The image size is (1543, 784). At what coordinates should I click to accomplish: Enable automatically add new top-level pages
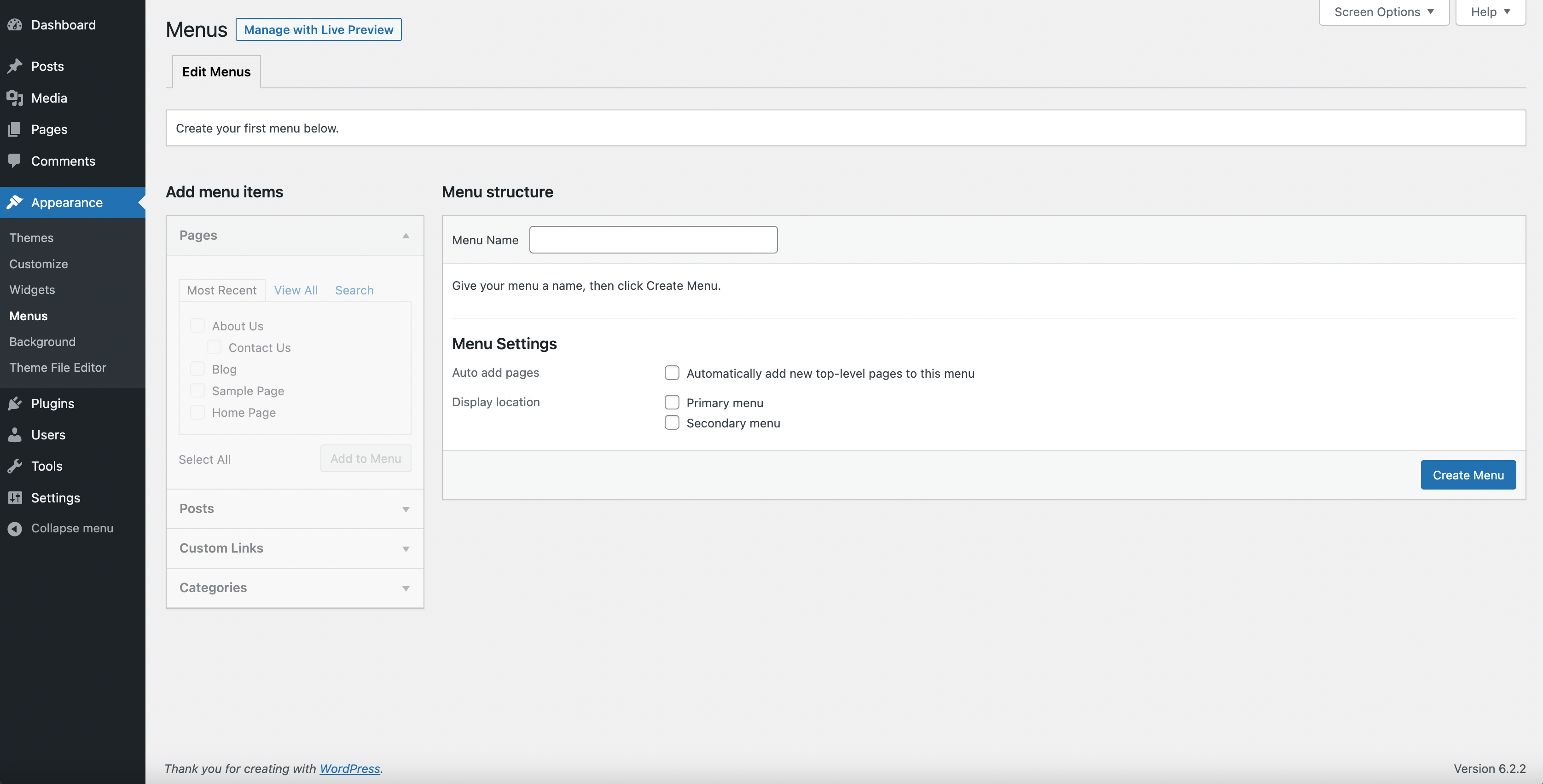click(672, 373)
